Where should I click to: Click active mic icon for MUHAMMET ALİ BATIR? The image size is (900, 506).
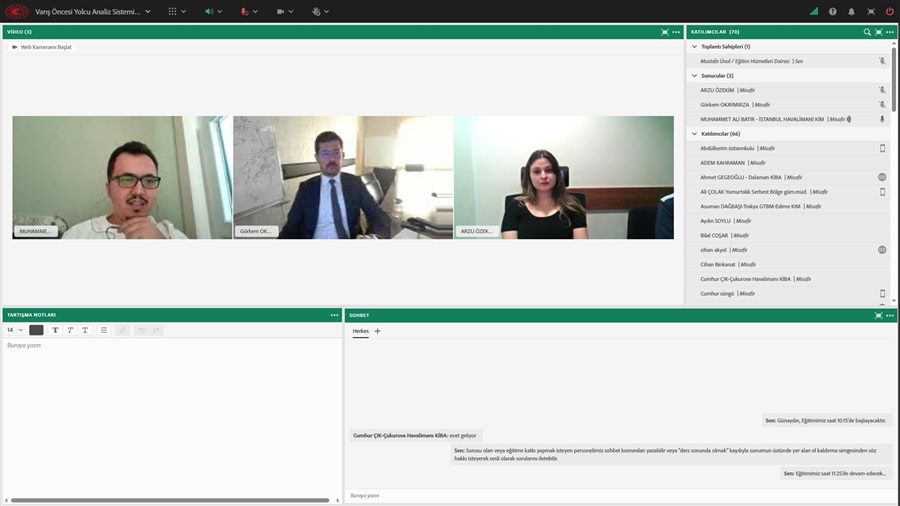point(882,119)
